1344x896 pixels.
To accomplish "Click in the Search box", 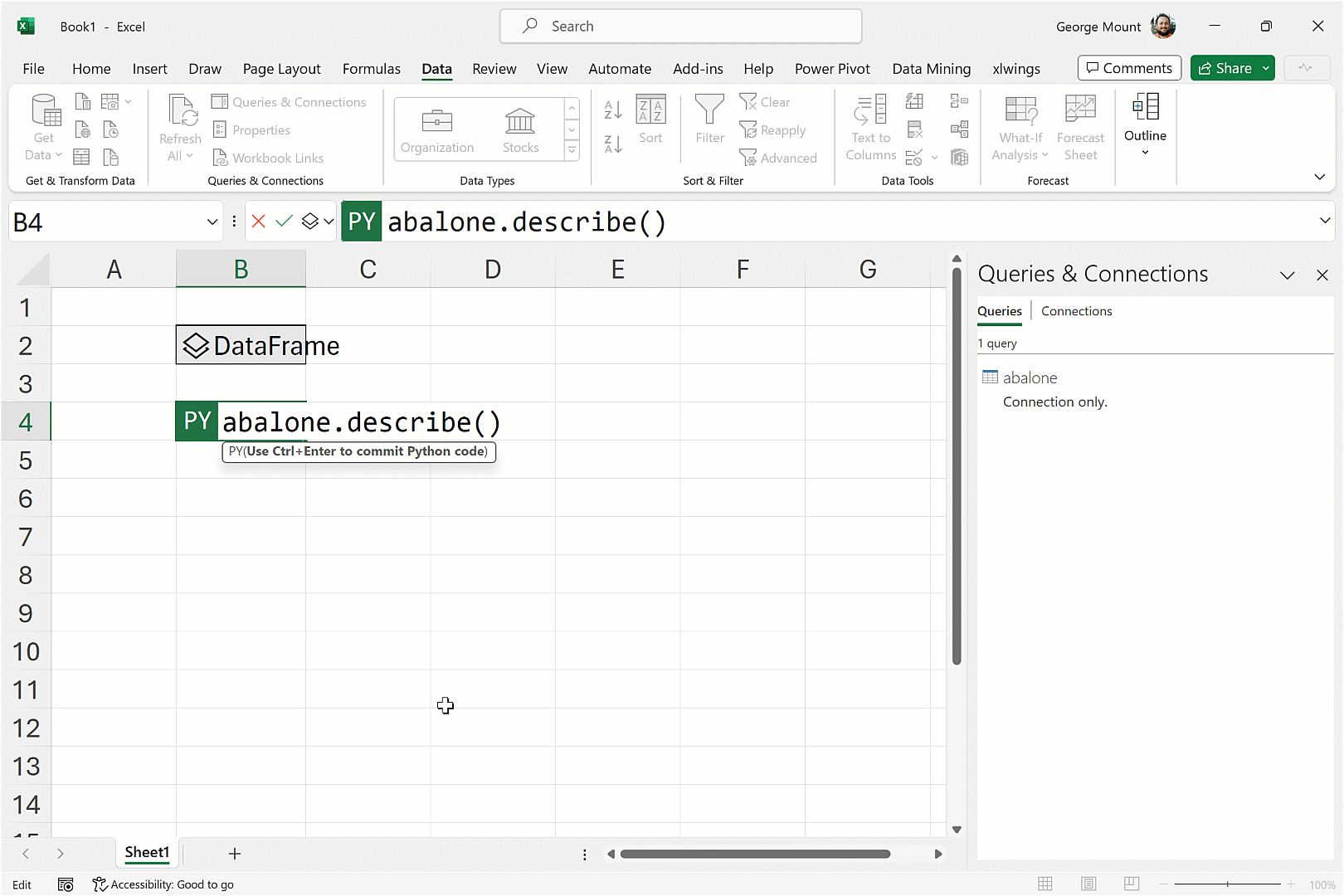I will click(x=680, y=27).
